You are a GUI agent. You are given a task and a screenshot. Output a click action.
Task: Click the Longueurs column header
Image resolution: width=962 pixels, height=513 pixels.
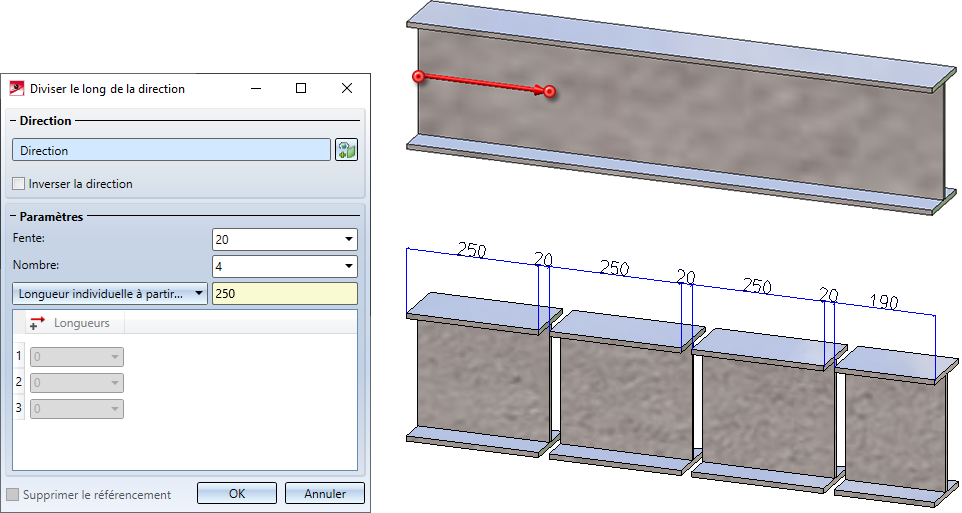75,323
